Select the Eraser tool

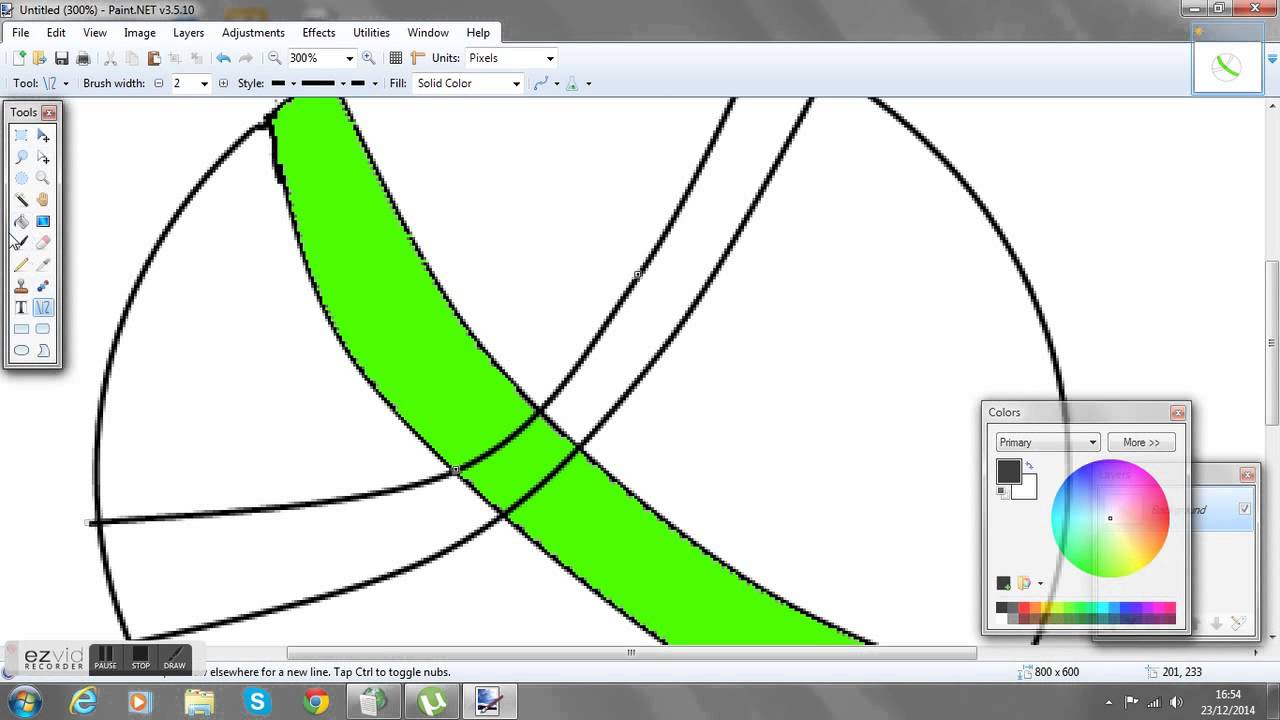point(43,243)
